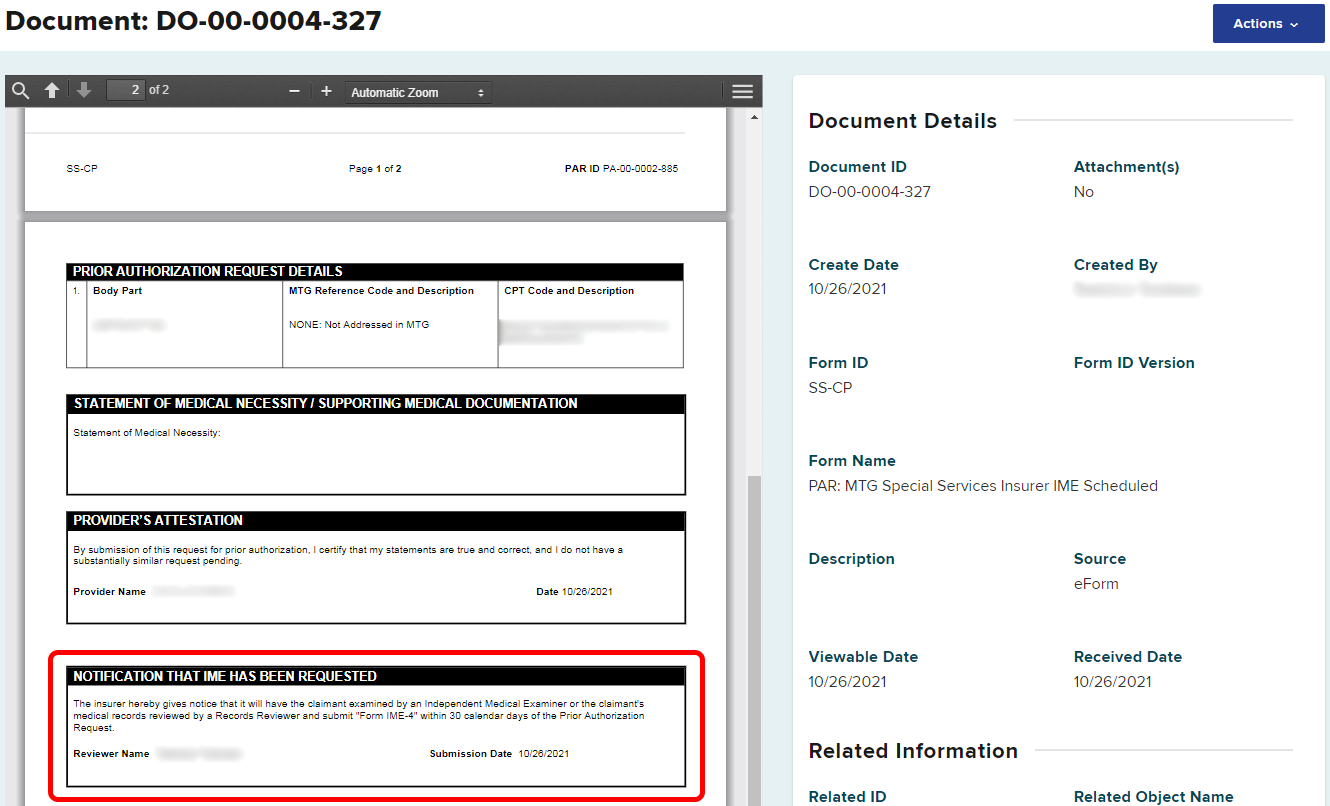Open the Automatic Zoom dropdown
This screenshot has width=1330, height=806.
tap(418, 93)
